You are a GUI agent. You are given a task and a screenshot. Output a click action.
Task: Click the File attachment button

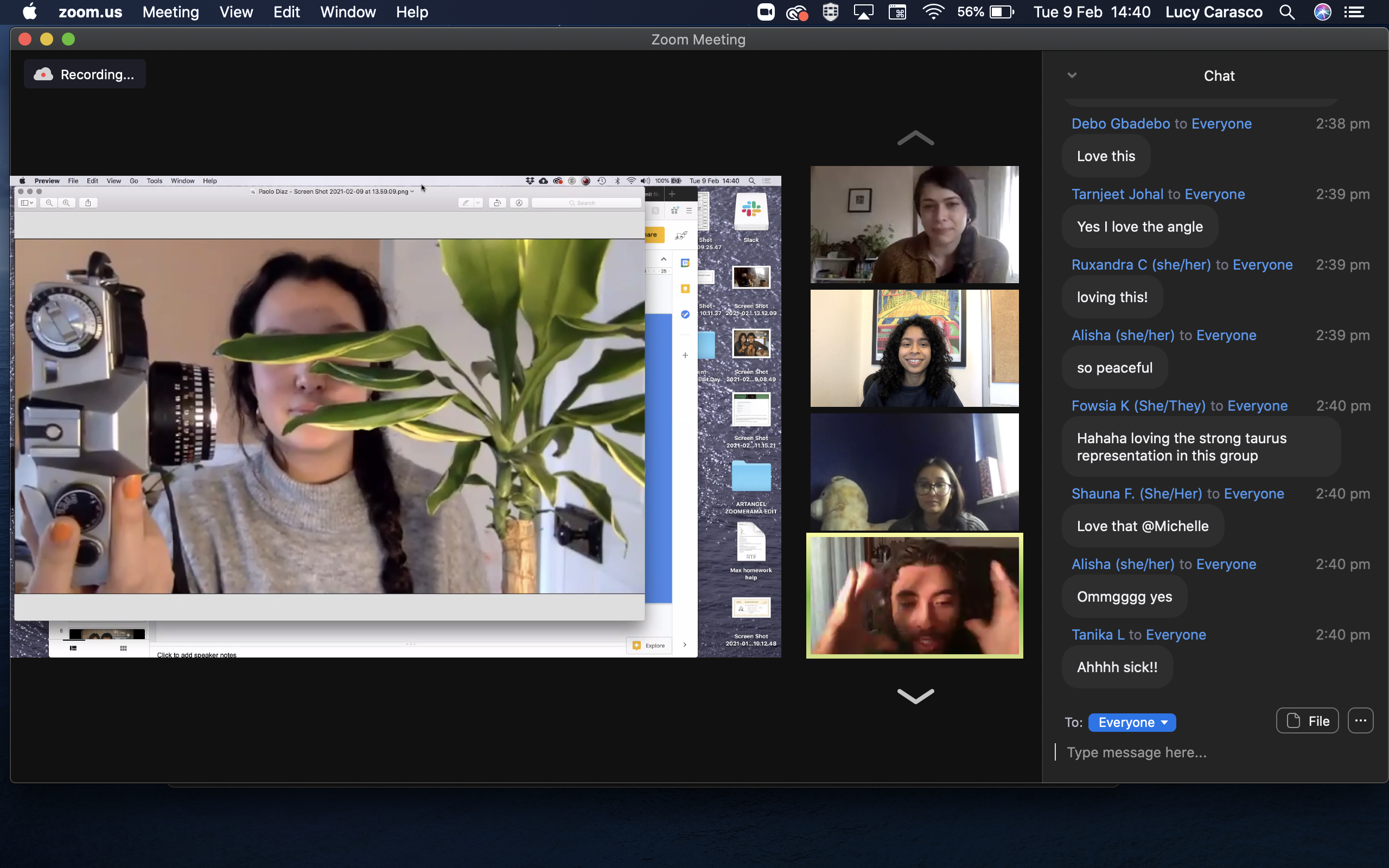tap(1307, 721)
